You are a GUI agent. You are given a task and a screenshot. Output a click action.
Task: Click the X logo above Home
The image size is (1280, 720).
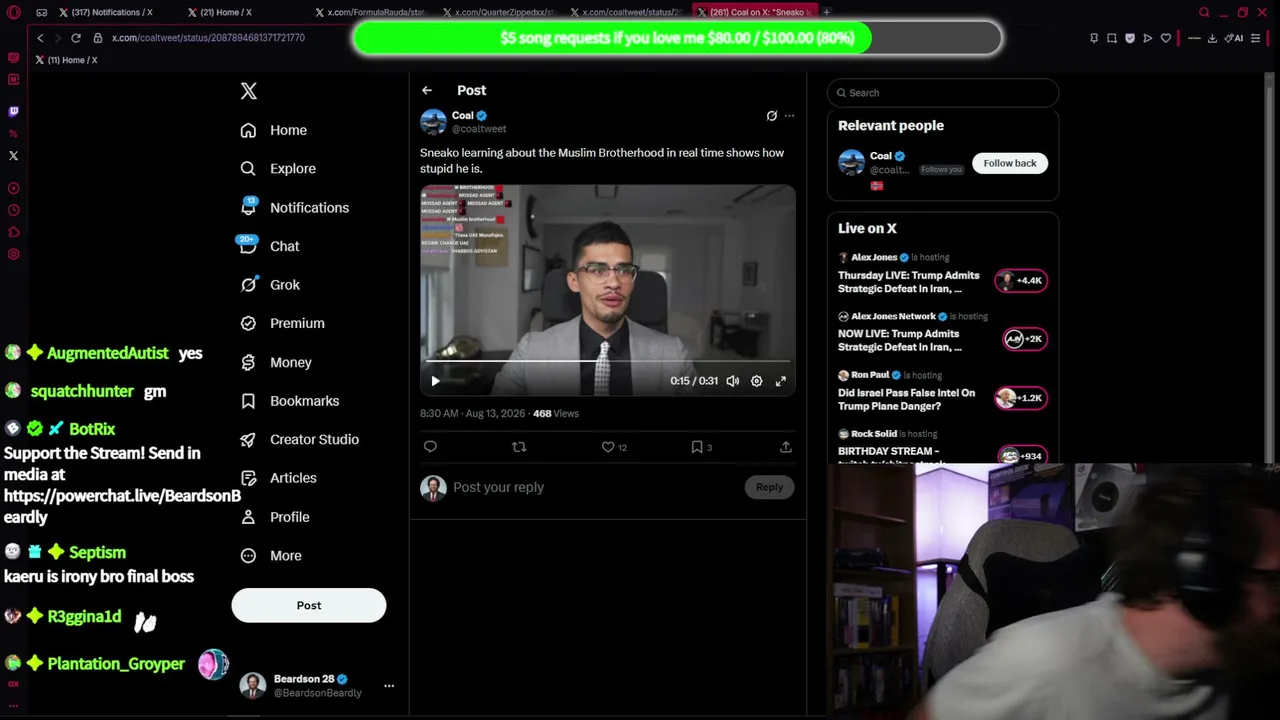pyautogui.click(x=249, y=92)
